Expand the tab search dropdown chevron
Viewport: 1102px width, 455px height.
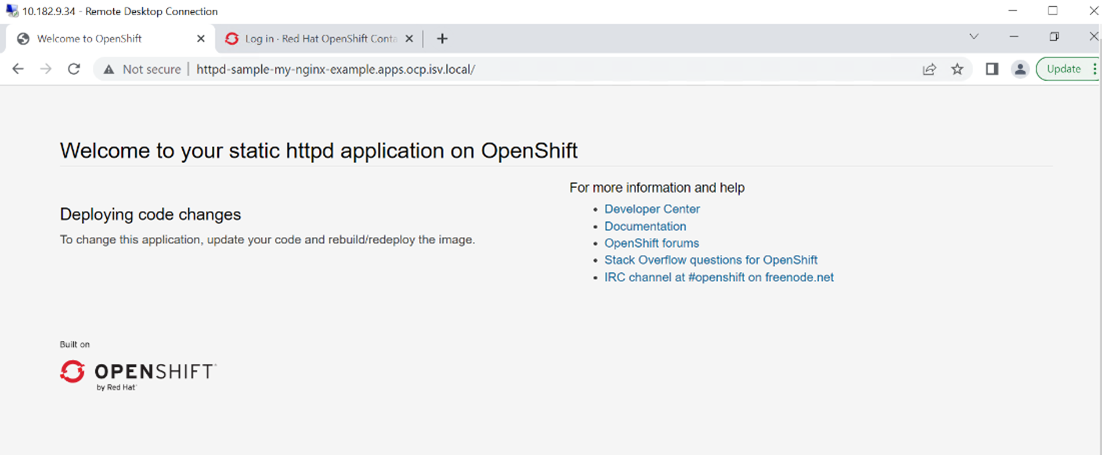973,37
